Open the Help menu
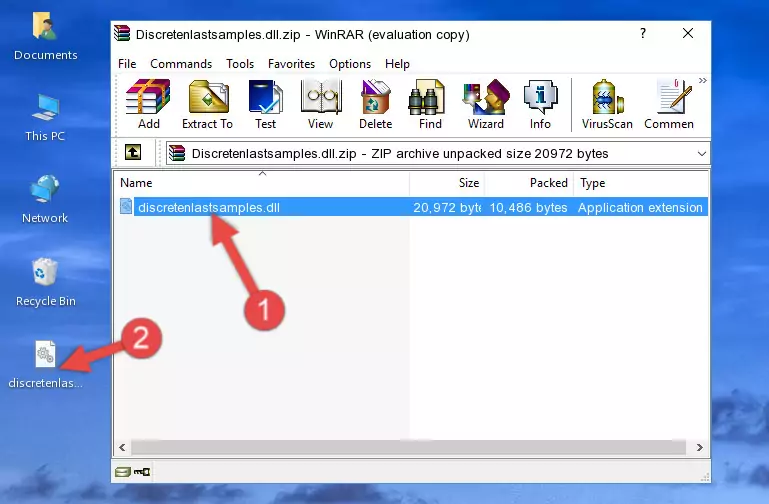 pyautogui.click(x=397, y=64)
